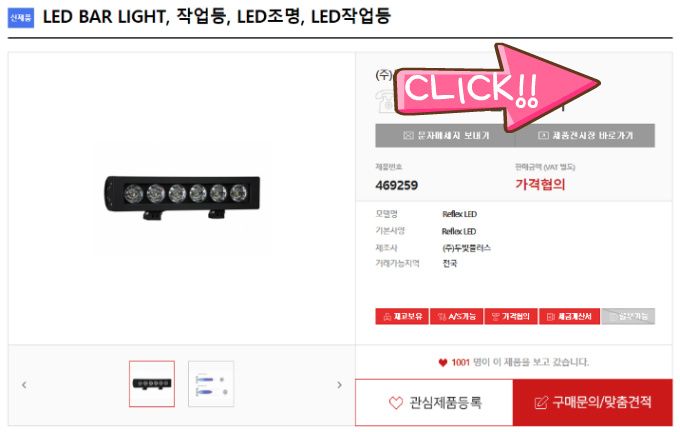
Task: Click the icon on 제품전시장 바로가기
Action: (x=543, y=136)
